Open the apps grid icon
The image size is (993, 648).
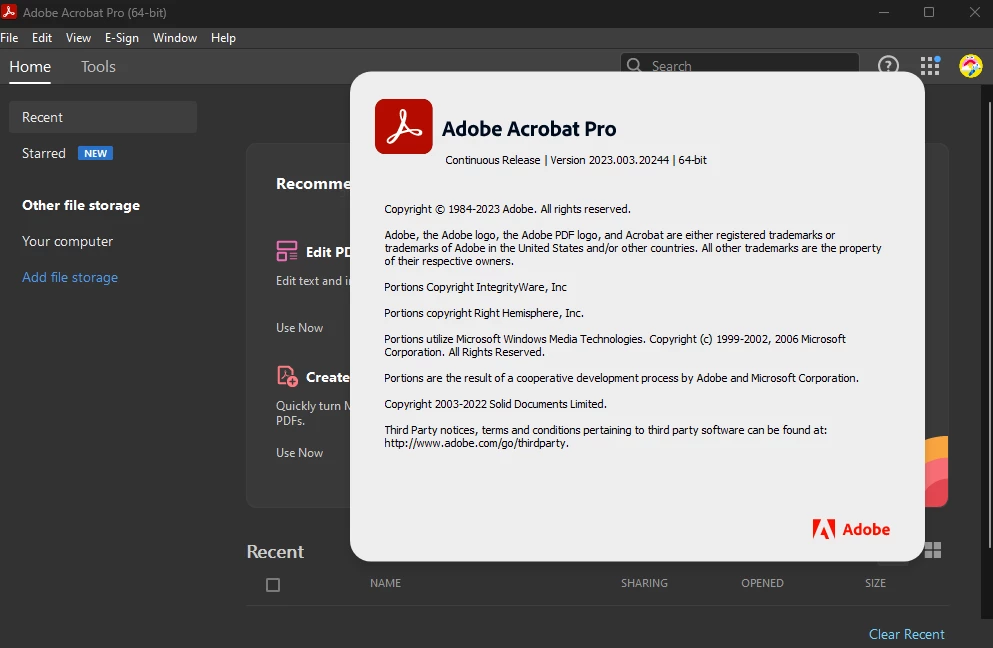930,65
